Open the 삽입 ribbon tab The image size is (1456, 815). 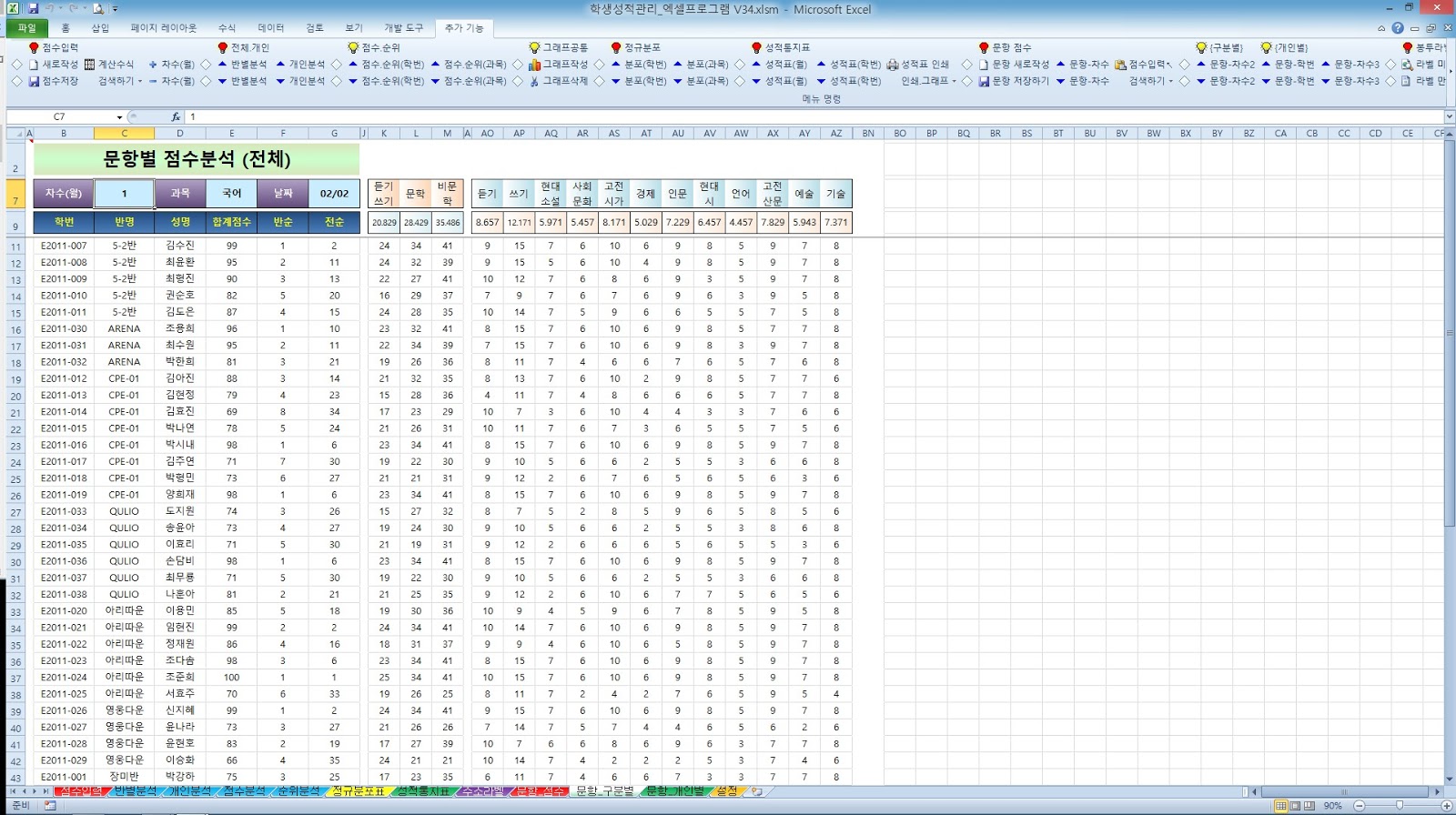coord(100,28)
